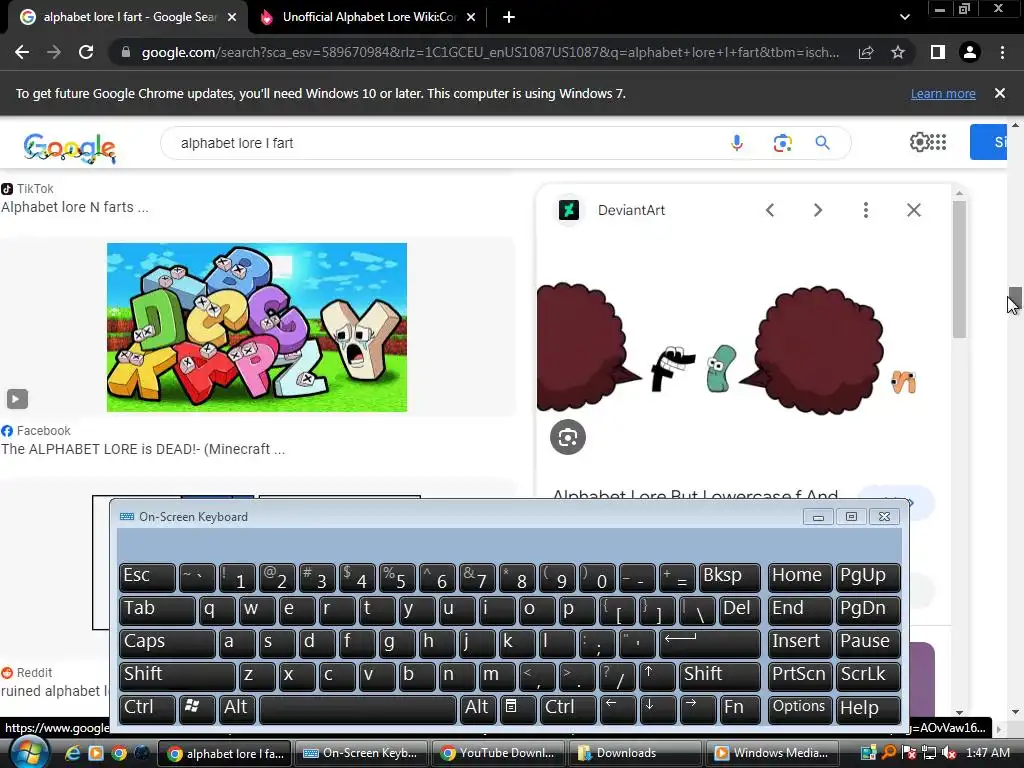Show previous image in preview panel
Viewport: 1024px width, 768px height.
click(x=770, y=210)
